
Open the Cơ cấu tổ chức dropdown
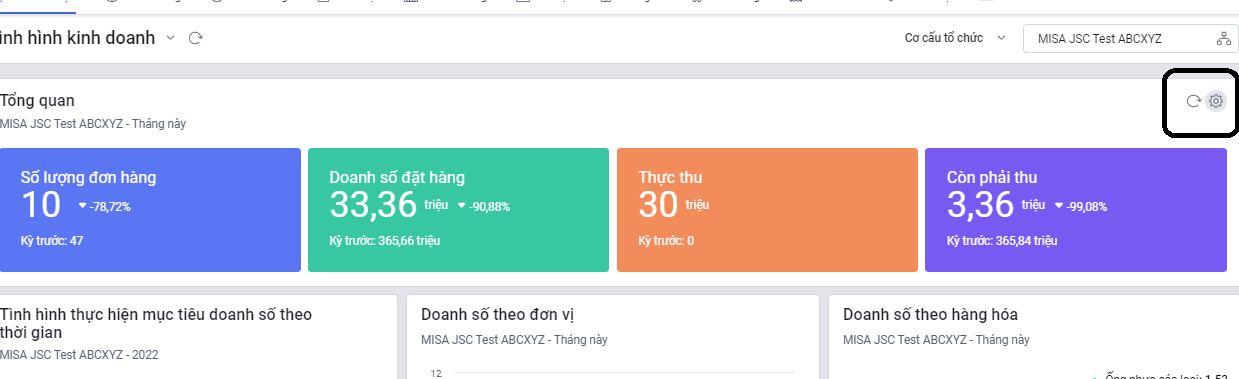click(x=955, y=39)
